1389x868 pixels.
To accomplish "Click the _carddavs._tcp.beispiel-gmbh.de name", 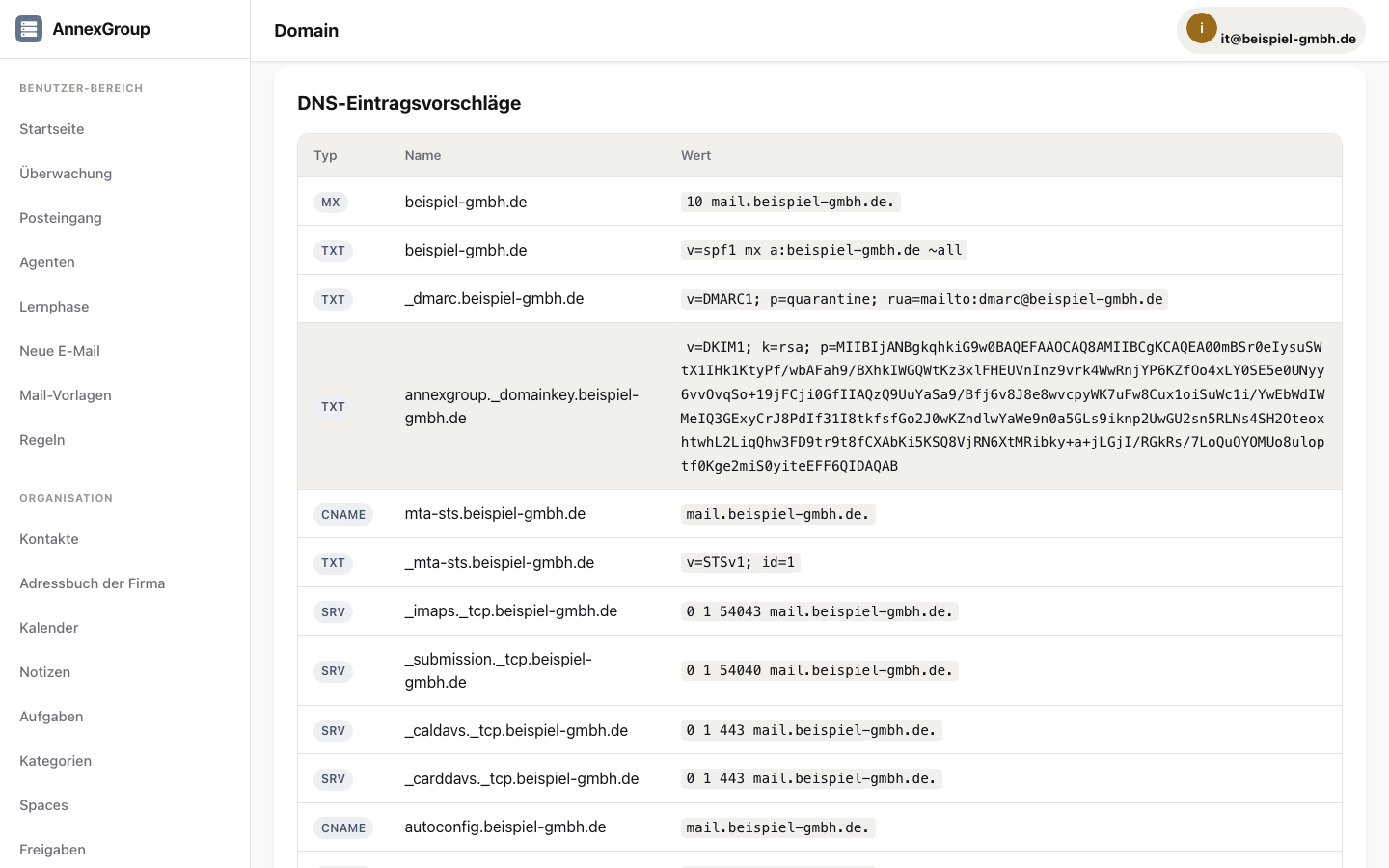I will tap(522, 778).
